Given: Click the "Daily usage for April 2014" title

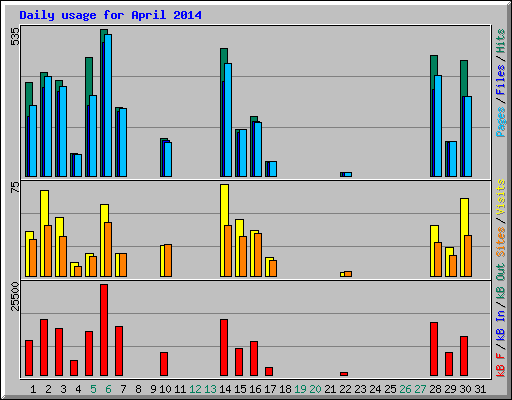Looking at the screenshot, I should pos(110,15).
